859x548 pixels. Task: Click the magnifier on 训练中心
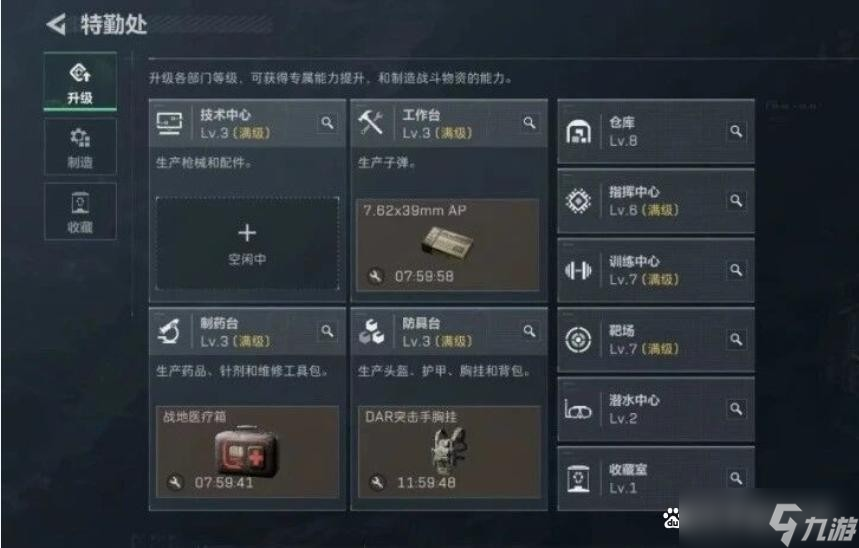tap(736, 270)
